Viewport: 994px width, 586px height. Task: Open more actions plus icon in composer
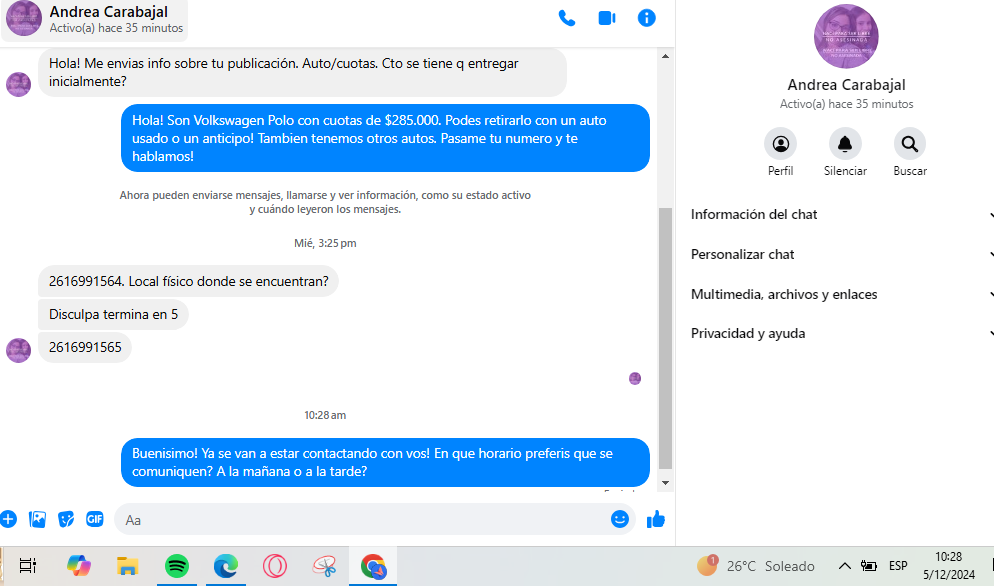pyautogui.click(x=8, y=519)
